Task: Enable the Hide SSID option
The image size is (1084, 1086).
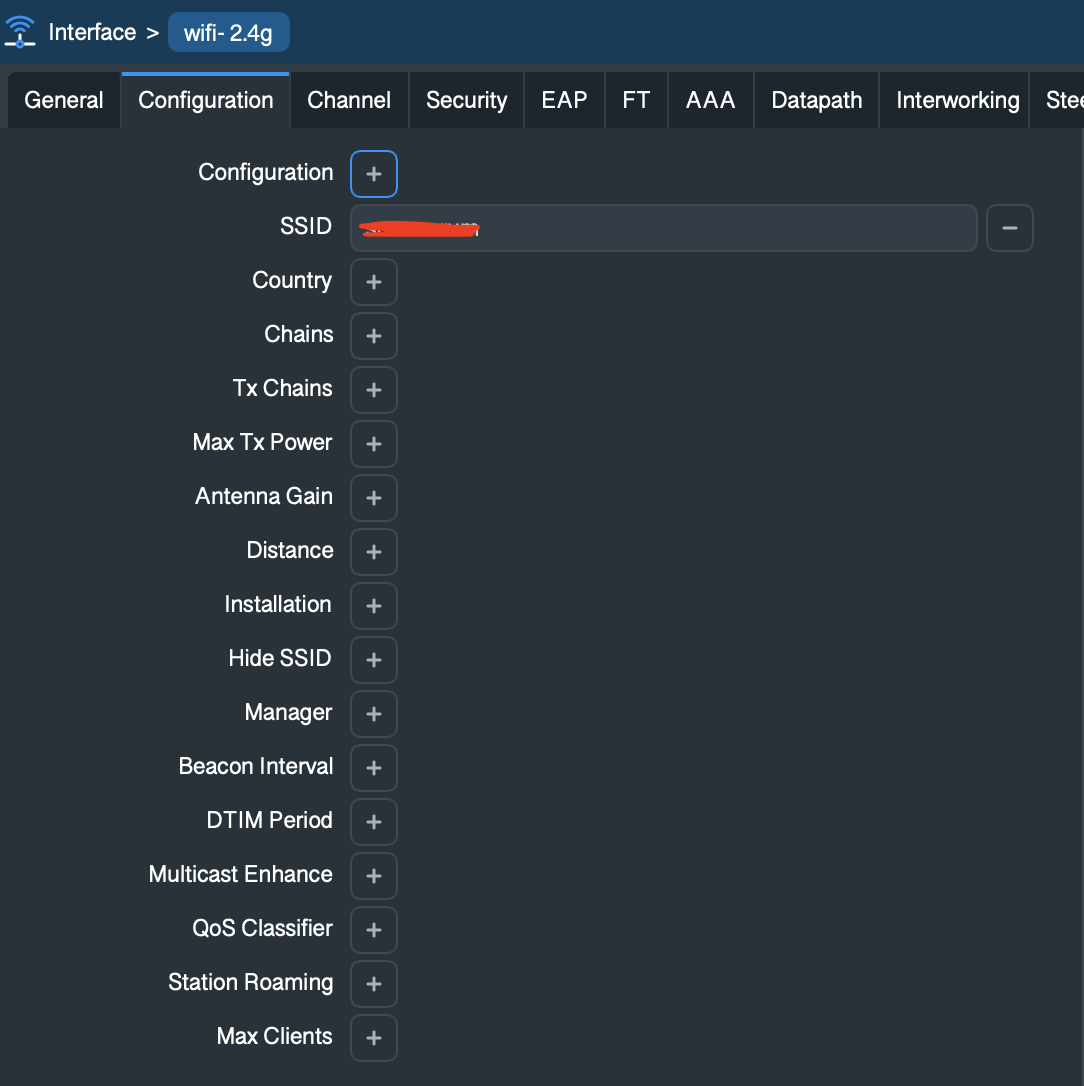Action: point(374,660)
